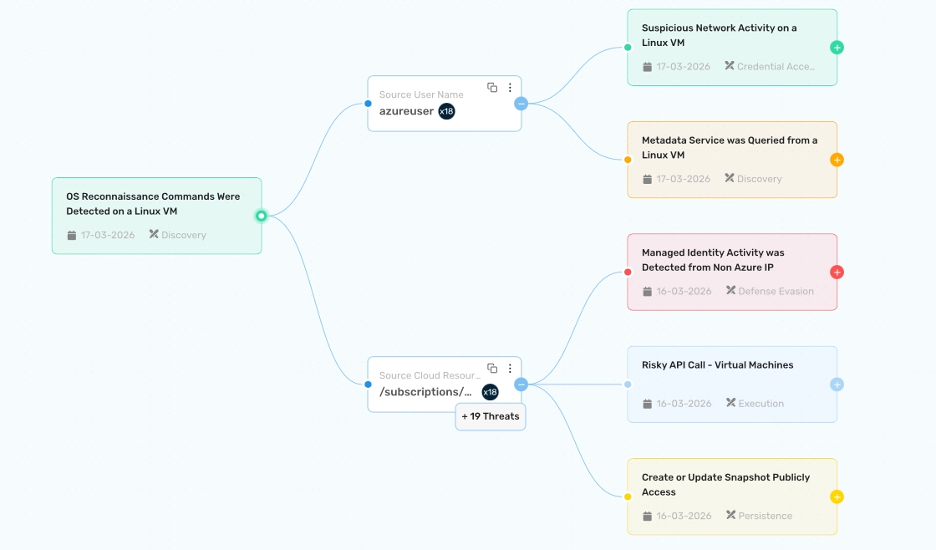The height and width of the screenshot is (550, 936).
Task: Click 17-03-2026 date on OS Reconnaissance card
Action: pos(108,235)
